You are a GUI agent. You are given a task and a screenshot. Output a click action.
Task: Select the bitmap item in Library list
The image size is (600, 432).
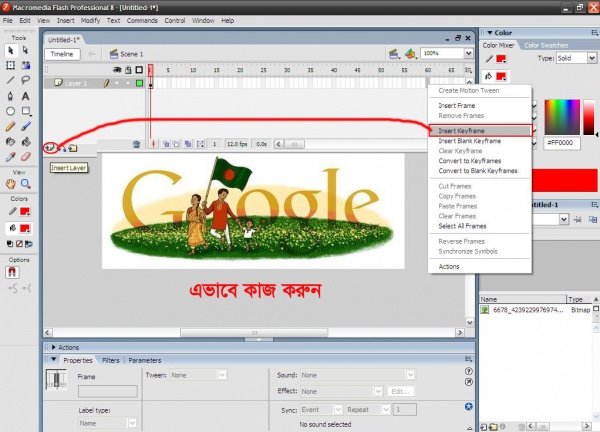[536, 310]
